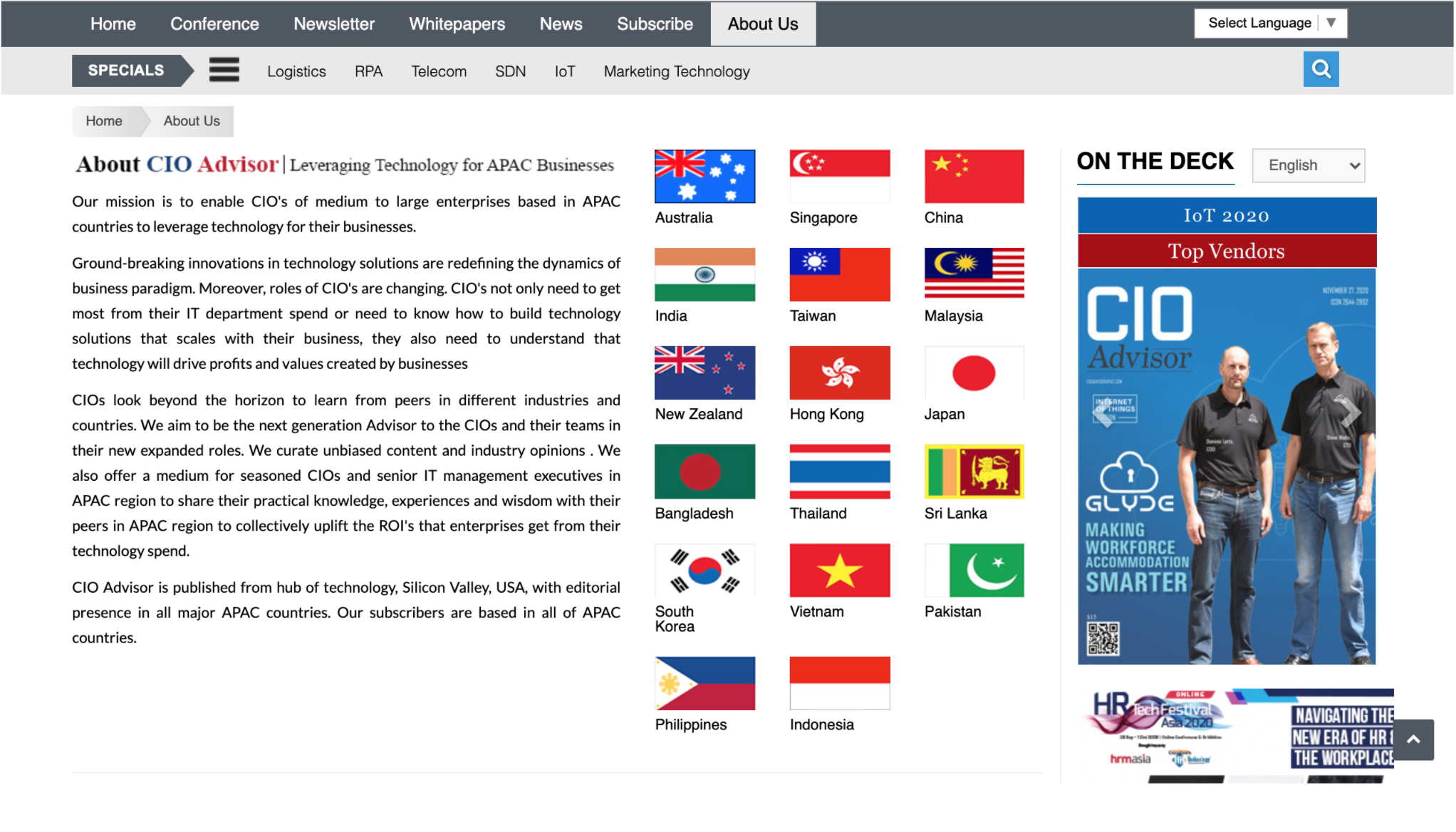Click the Pakistan flag icon
Image resolution: width=1456 pixels, height=832 pixels.
click(974, 571)
